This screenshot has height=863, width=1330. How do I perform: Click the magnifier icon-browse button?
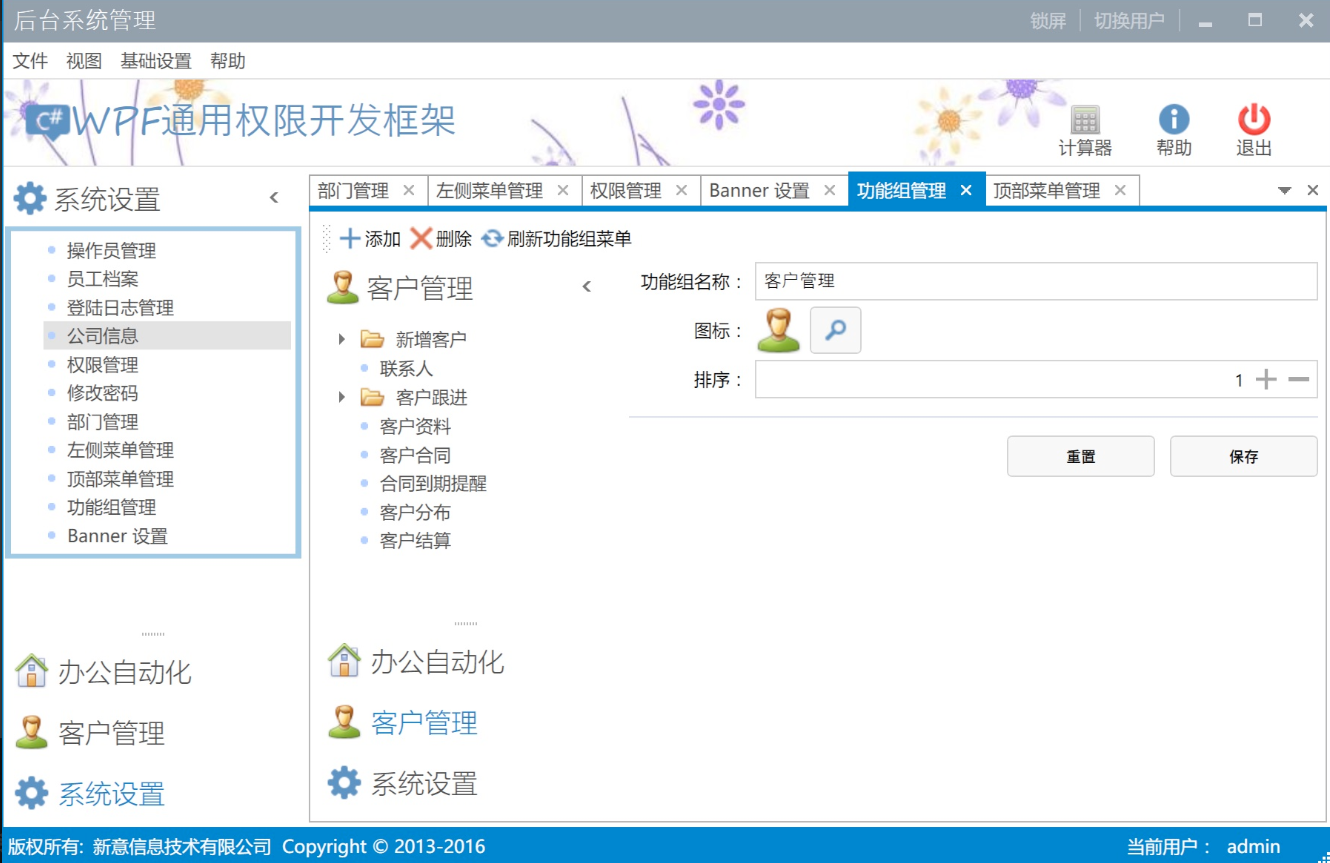pyautogui.click(x=835, y=331)
